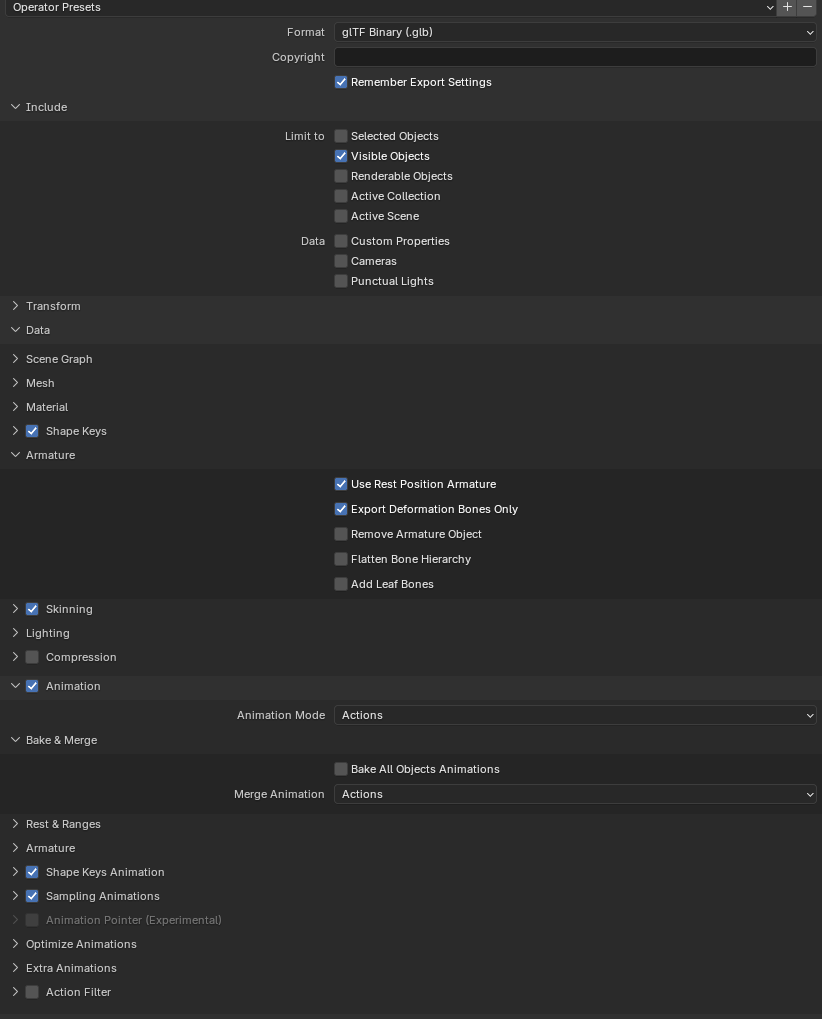Enable the Cameras data checkbox
Screen dimensions: 822x1019
pyautogui.click(x=341, y=261)
